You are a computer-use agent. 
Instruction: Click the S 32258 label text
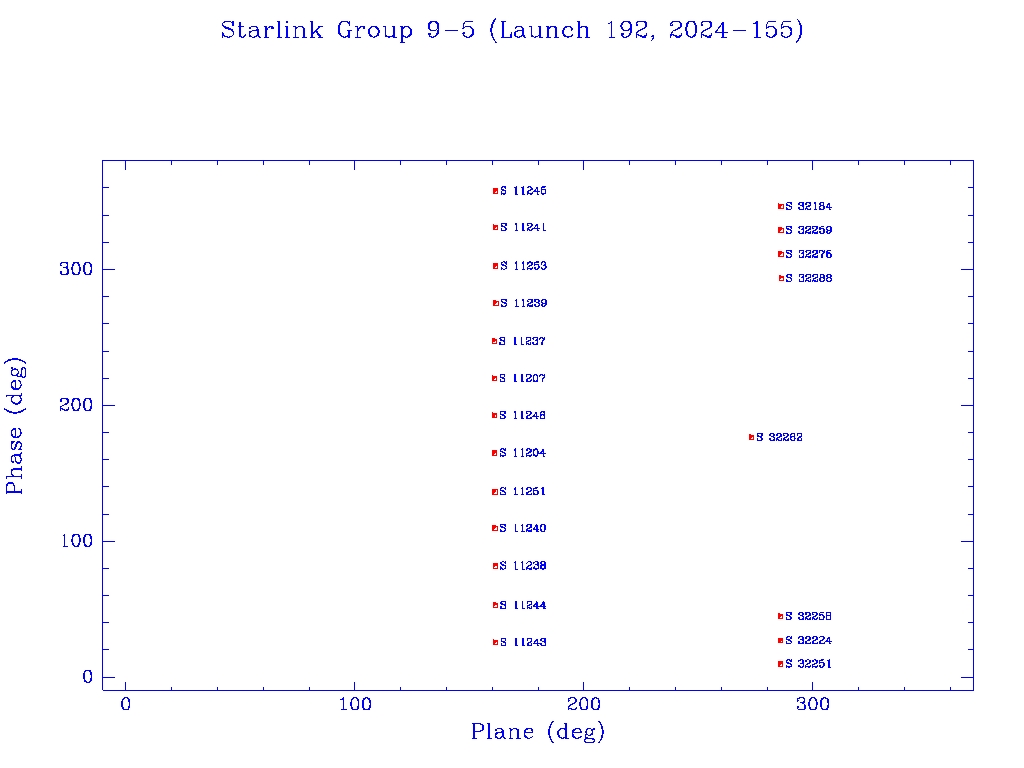point(808,616)
